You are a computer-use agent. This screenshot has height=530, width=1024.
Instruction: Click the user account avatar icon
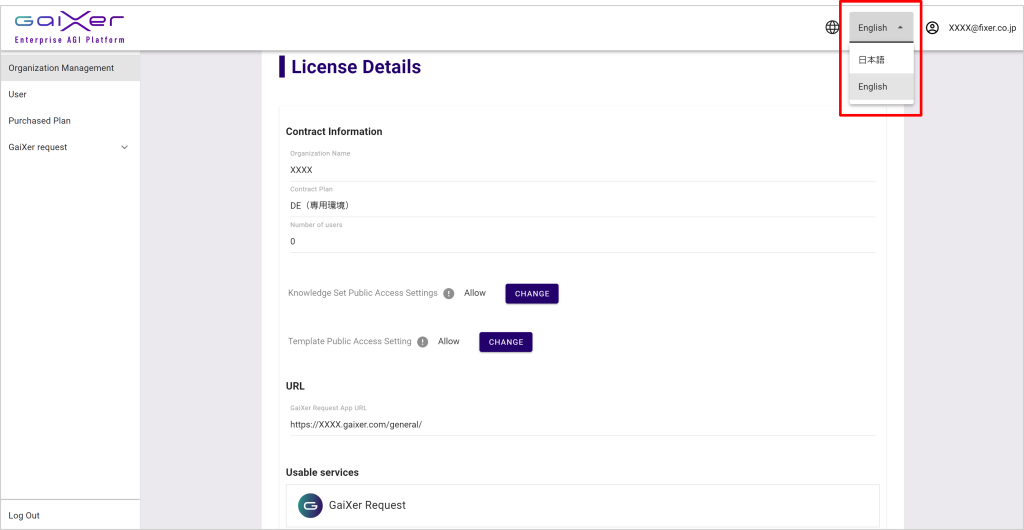pos(932,28)
